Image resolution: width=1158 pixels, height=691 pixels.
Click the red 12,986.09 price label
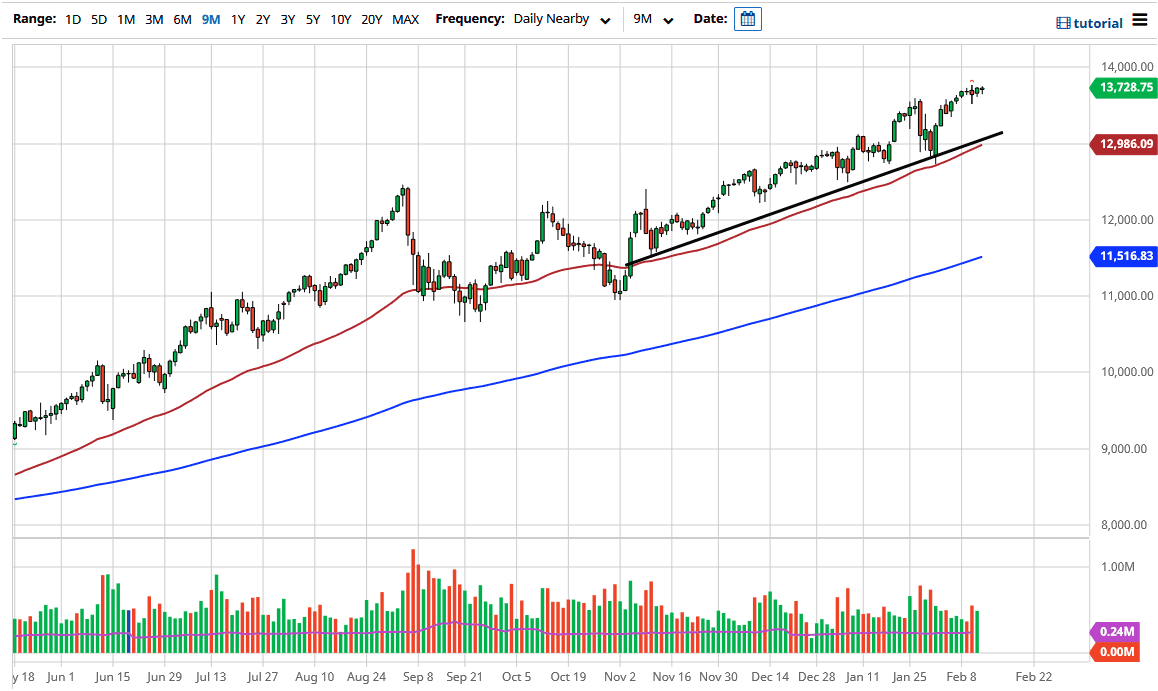[x=1124, y=144]
